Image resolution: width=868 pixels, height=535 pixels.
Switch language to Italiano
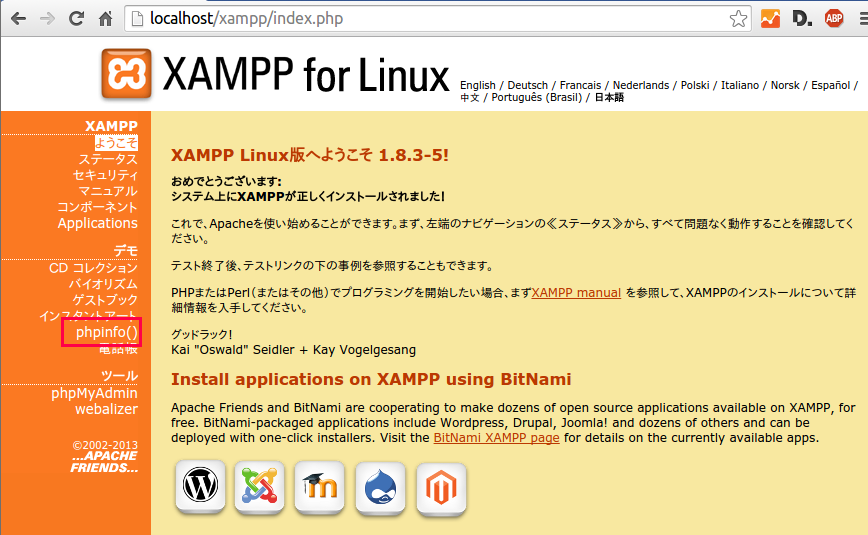click(740, 85)
